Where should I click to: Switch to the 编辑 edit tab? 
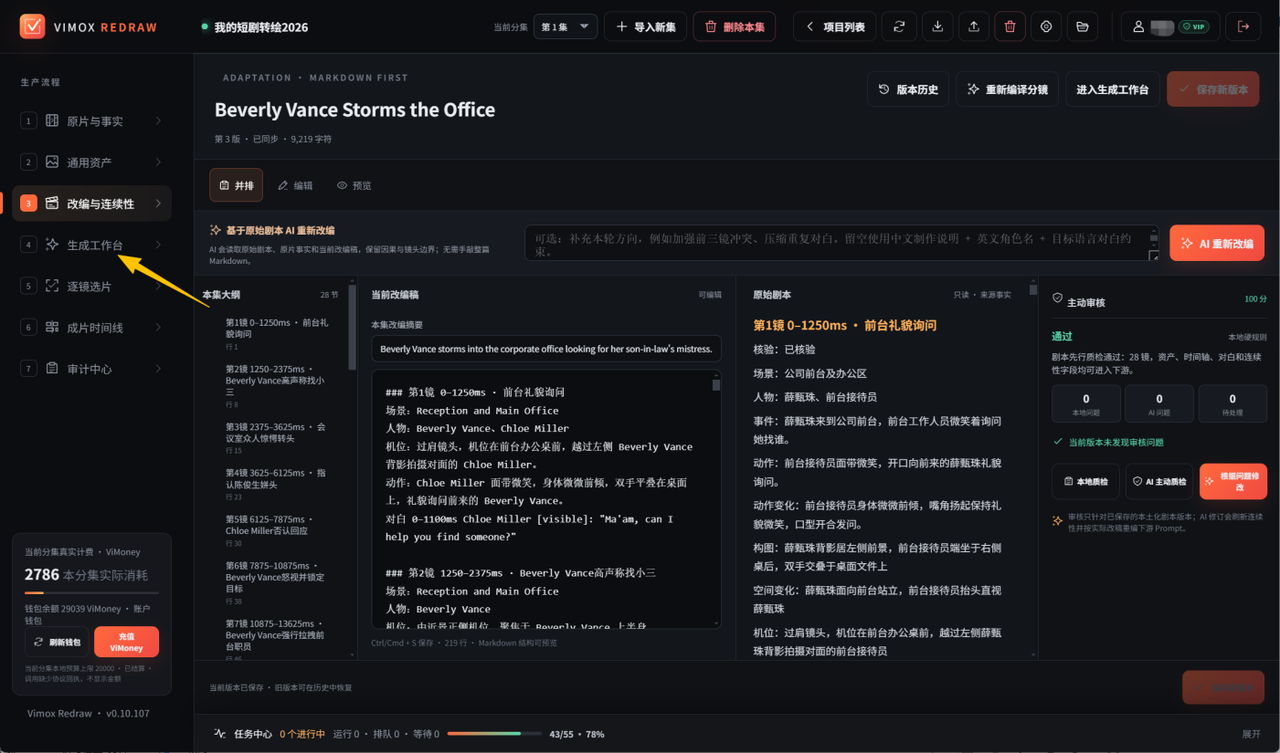[x=295, y=185]
